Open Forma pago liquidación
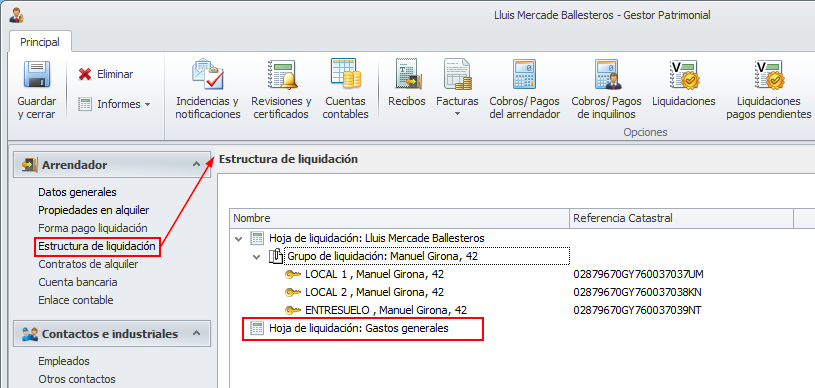This screenshot has height=388, width=815. tap(93, 228)
